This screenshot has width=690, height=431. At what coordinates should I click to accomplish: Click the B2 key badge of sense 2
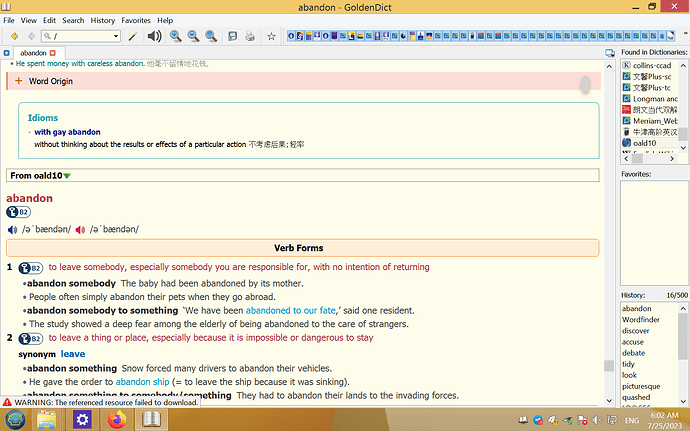pos(30,339)
